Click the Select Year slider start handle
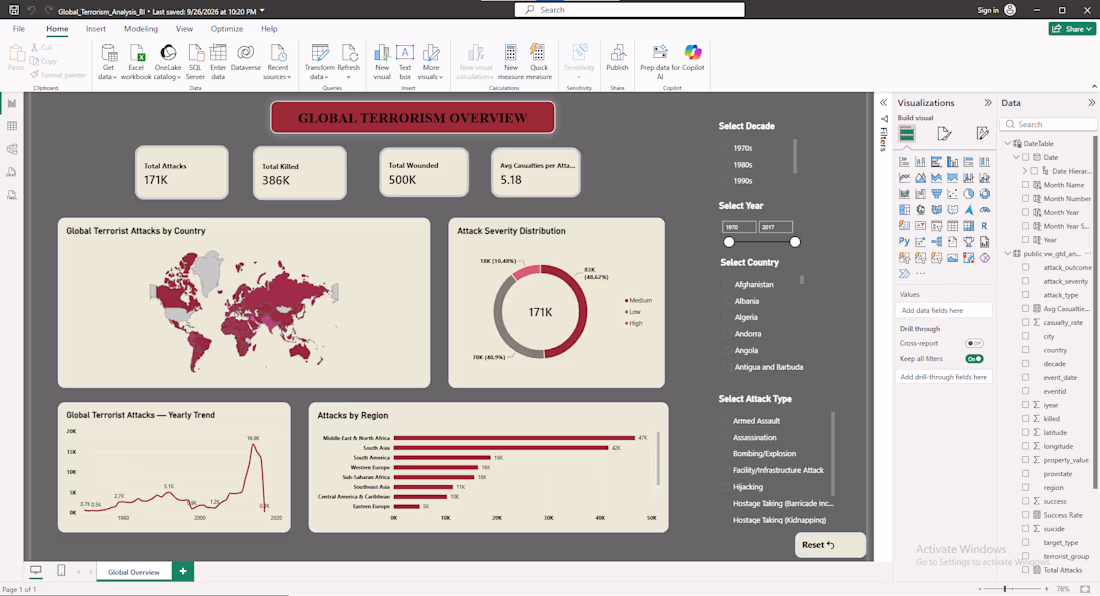1100x596 pixels. click(x=729, y=242)
